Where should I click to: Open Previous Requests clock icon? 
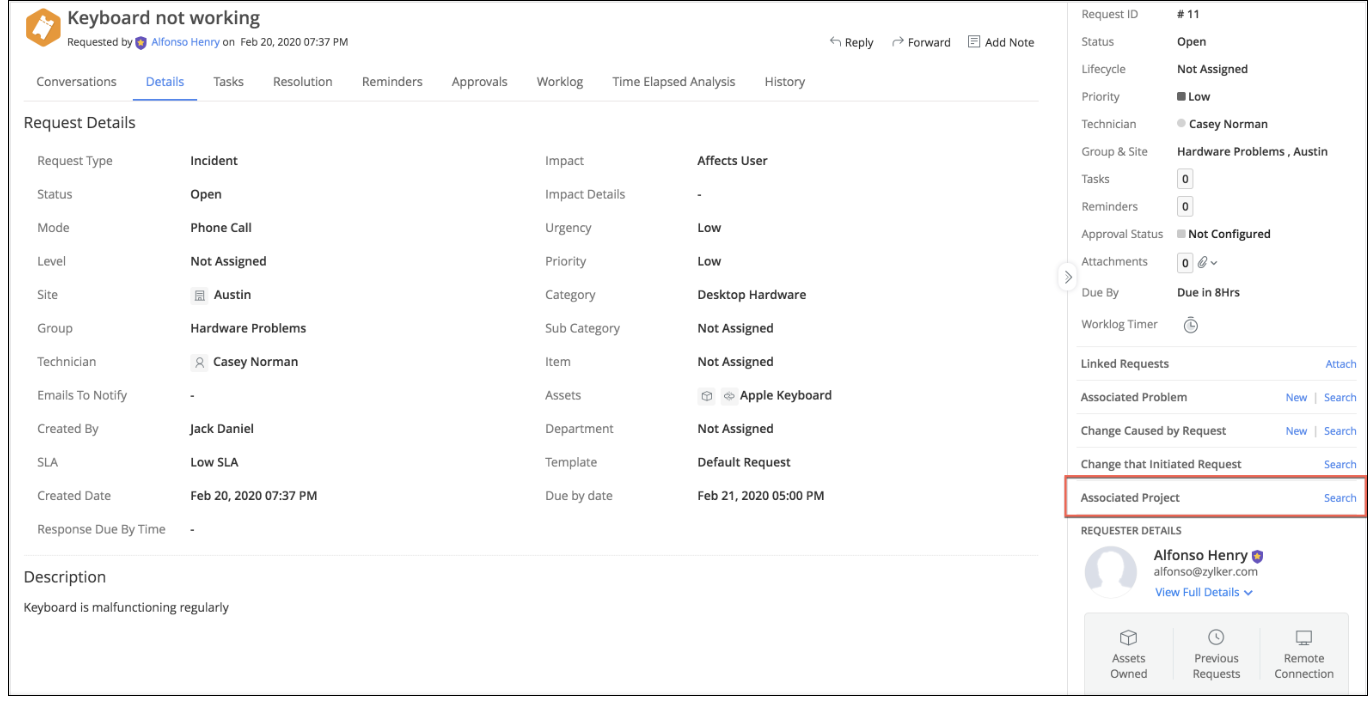click(1216, 638)
